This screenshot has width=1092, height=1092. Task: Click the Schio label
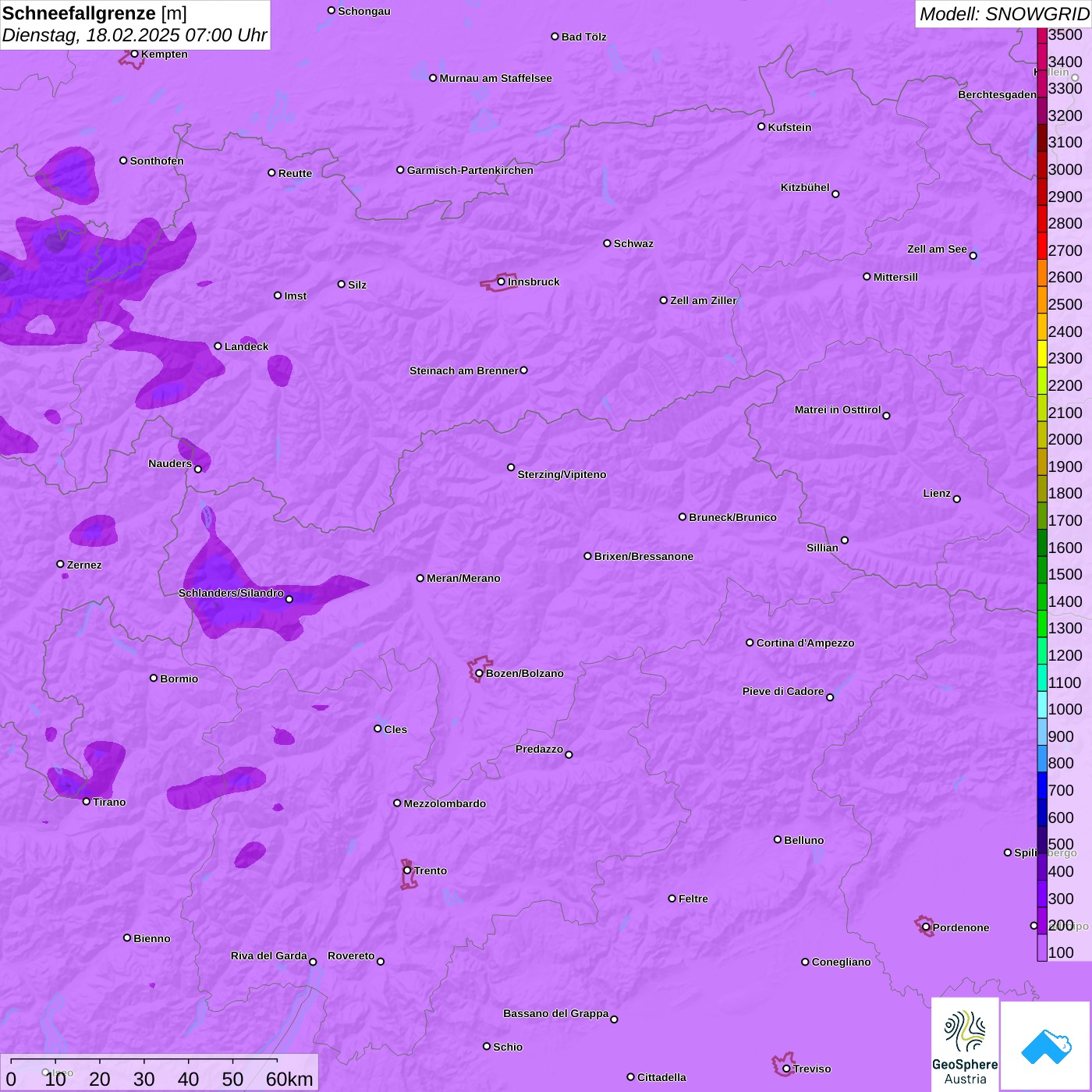click(x=508, y=1047)
